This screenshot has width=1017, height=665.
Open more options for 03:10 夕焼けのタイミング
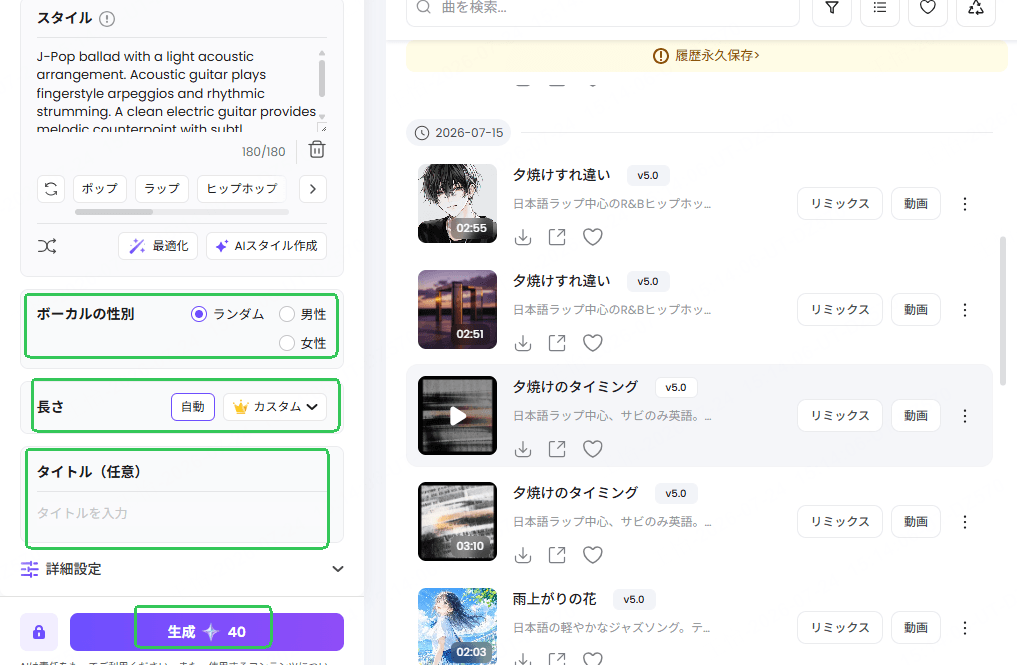[x=964, y=522]
